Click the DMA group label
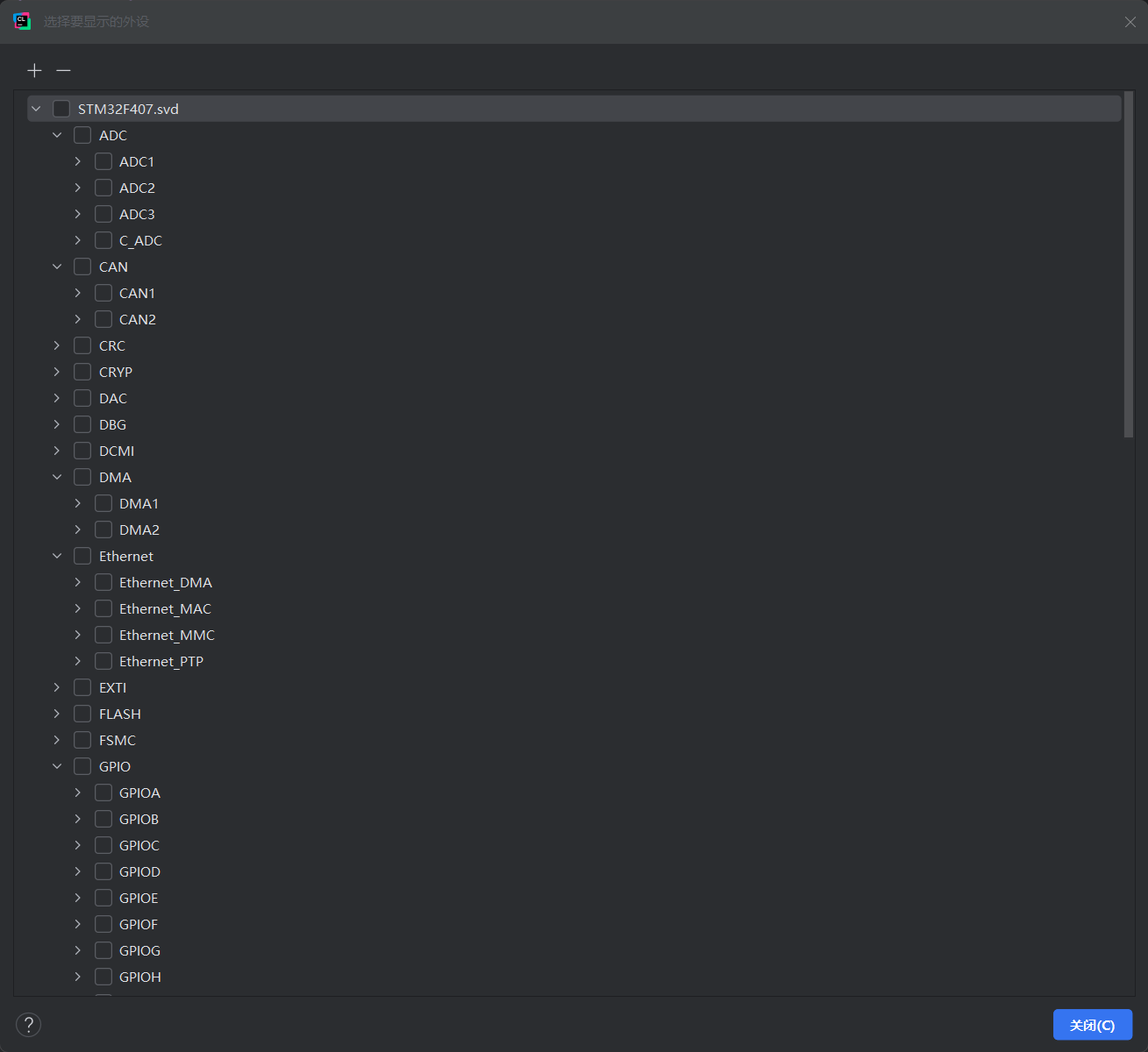 (x=115, y=477)
